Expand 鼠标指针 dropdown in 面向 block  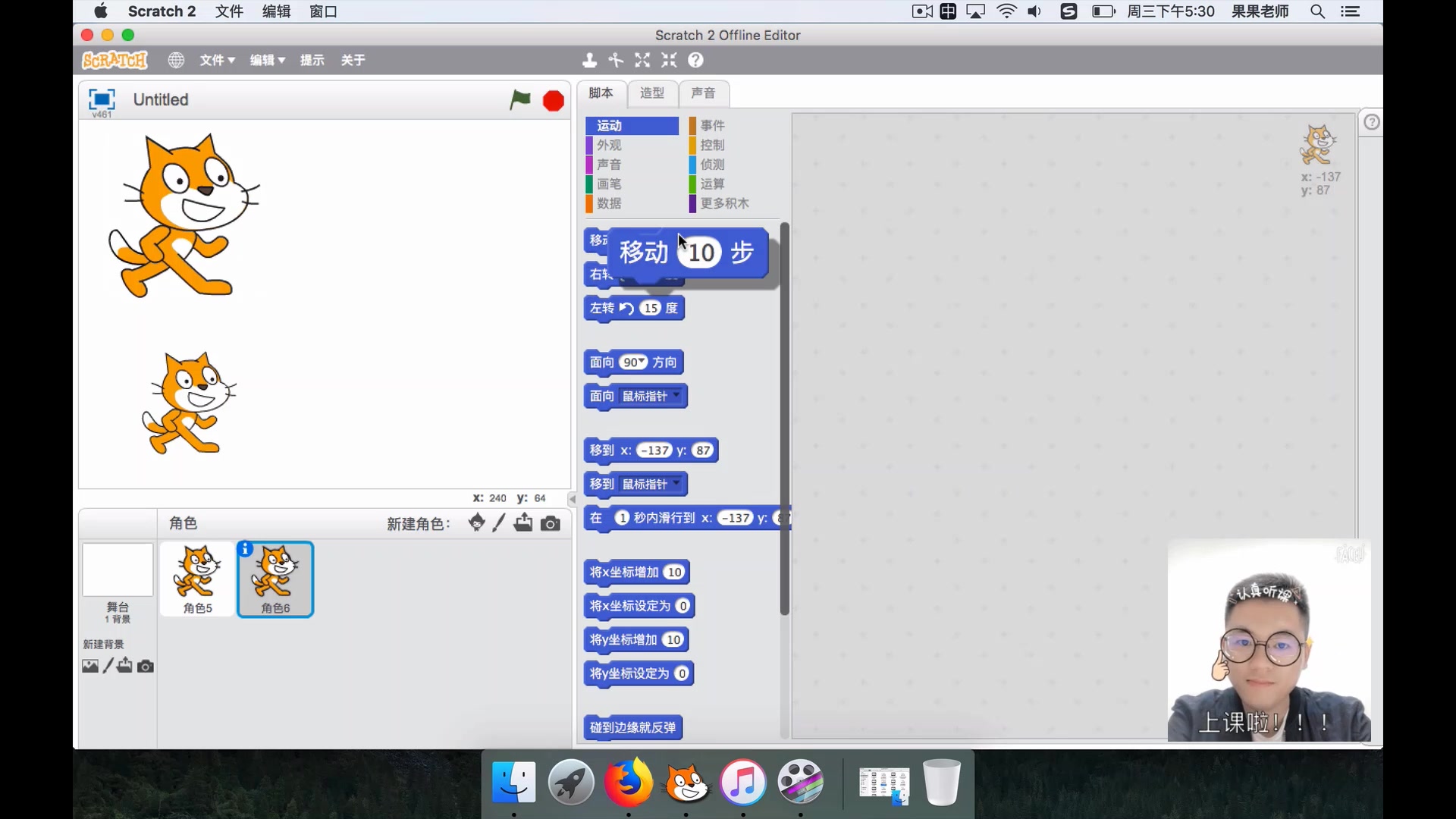click(676, 396)
